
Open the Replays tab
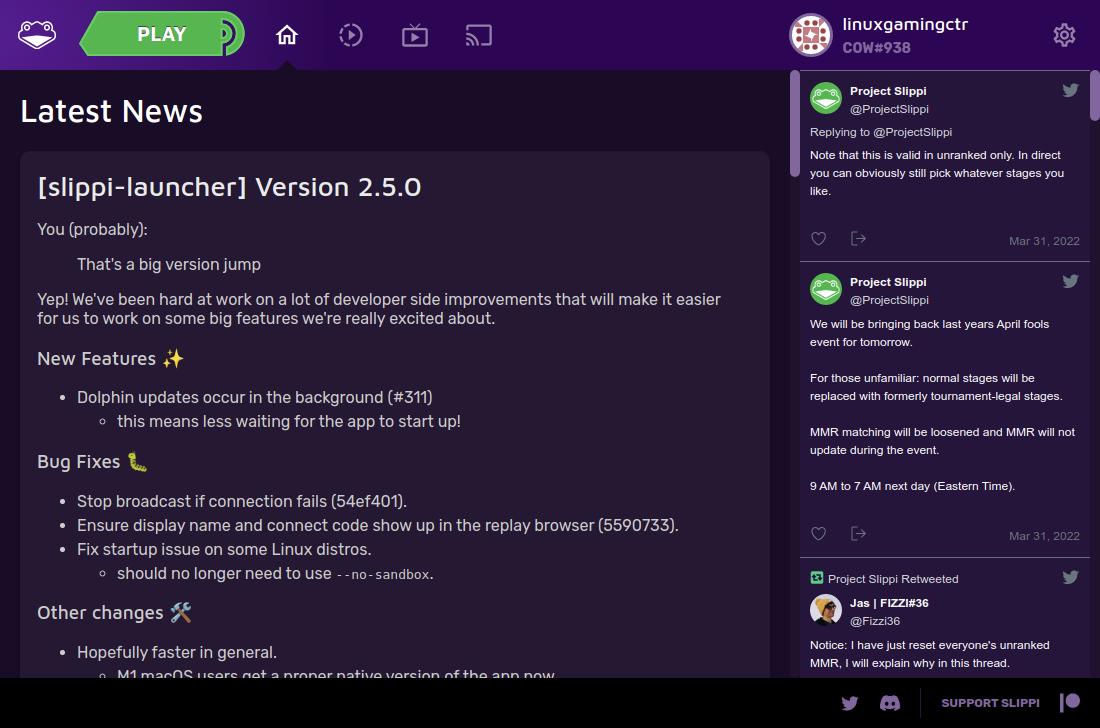pyautogui.click(x=351, y=35)
